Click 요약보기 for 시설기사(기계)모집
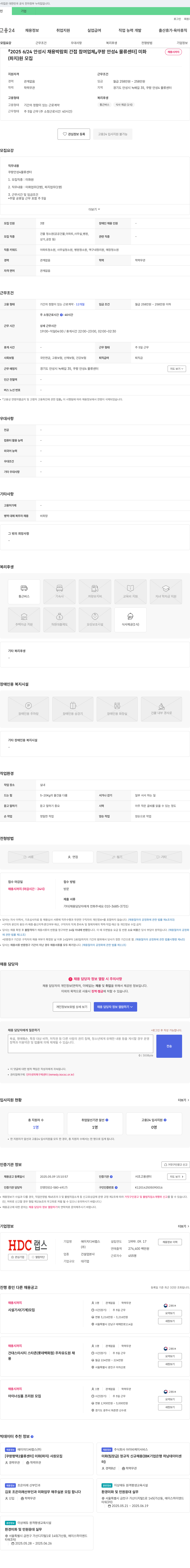This screenshot has width=190, height=1568. tap(170, 1313)
